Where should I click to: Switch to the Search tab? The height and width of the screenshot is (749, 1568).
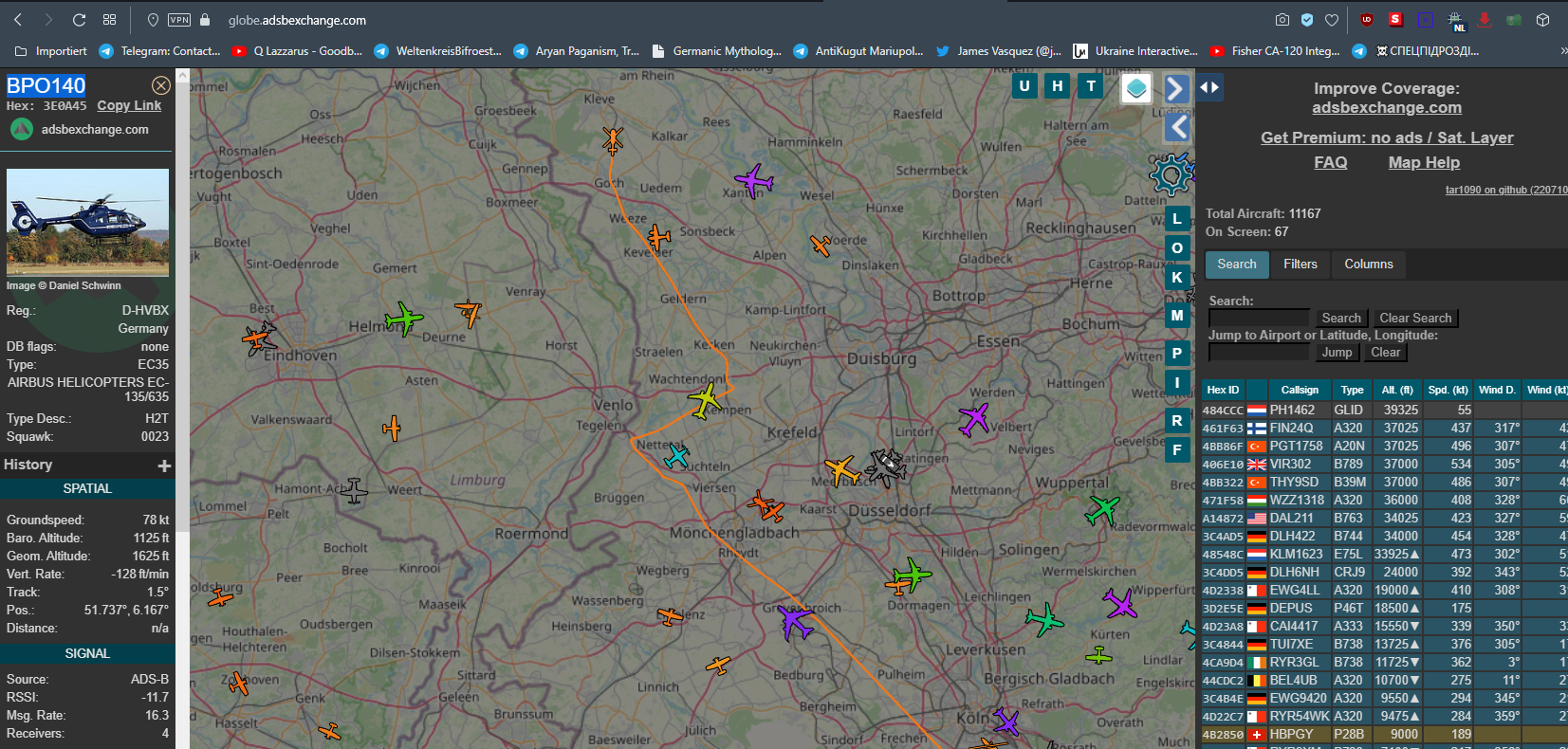pos(1237,265)
